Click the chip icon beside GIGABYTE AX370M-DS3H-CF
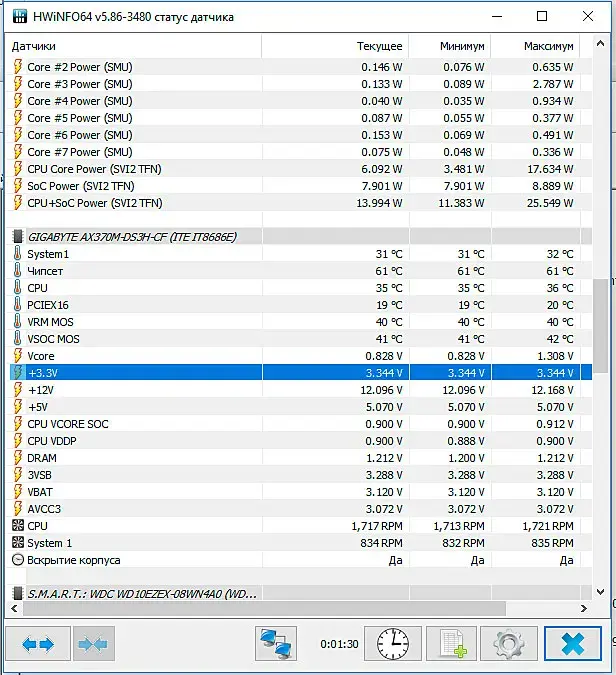Image resolution: width=616 pixels, height=675 pixels. click(18, 236)
